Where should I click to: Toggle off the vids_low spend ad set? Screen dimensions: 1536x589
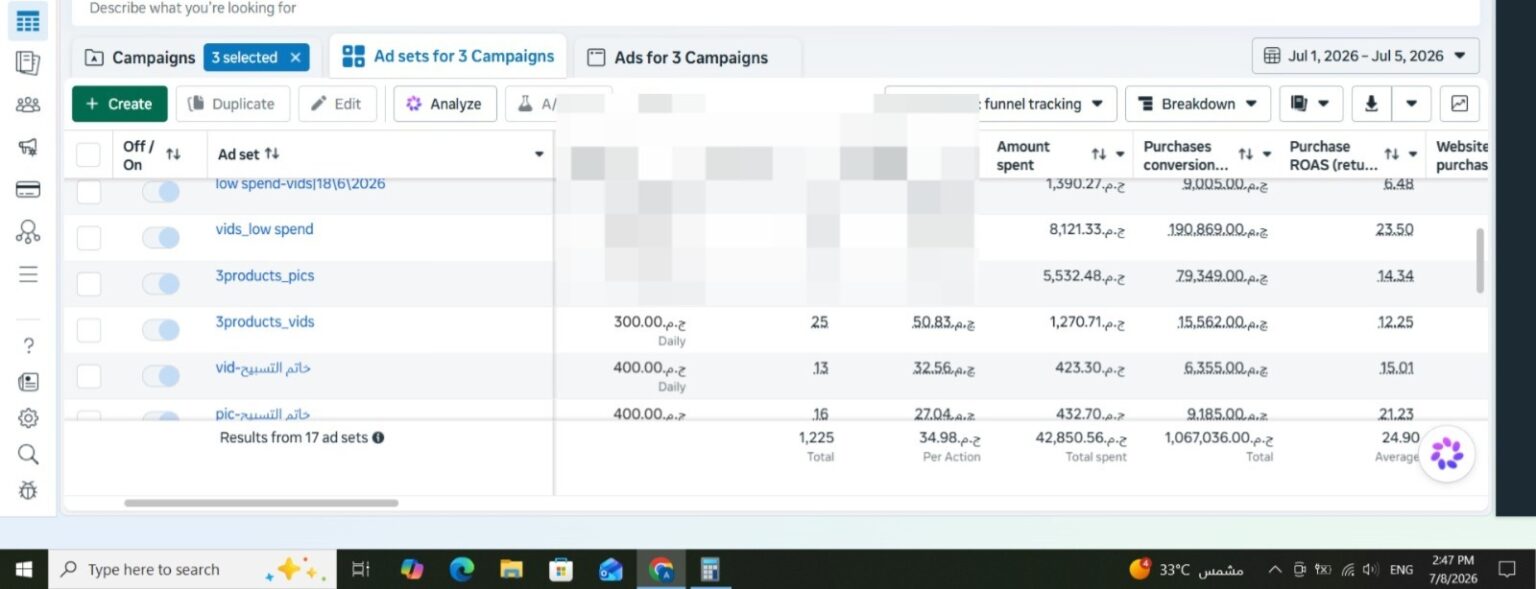(x=160, y=238)
